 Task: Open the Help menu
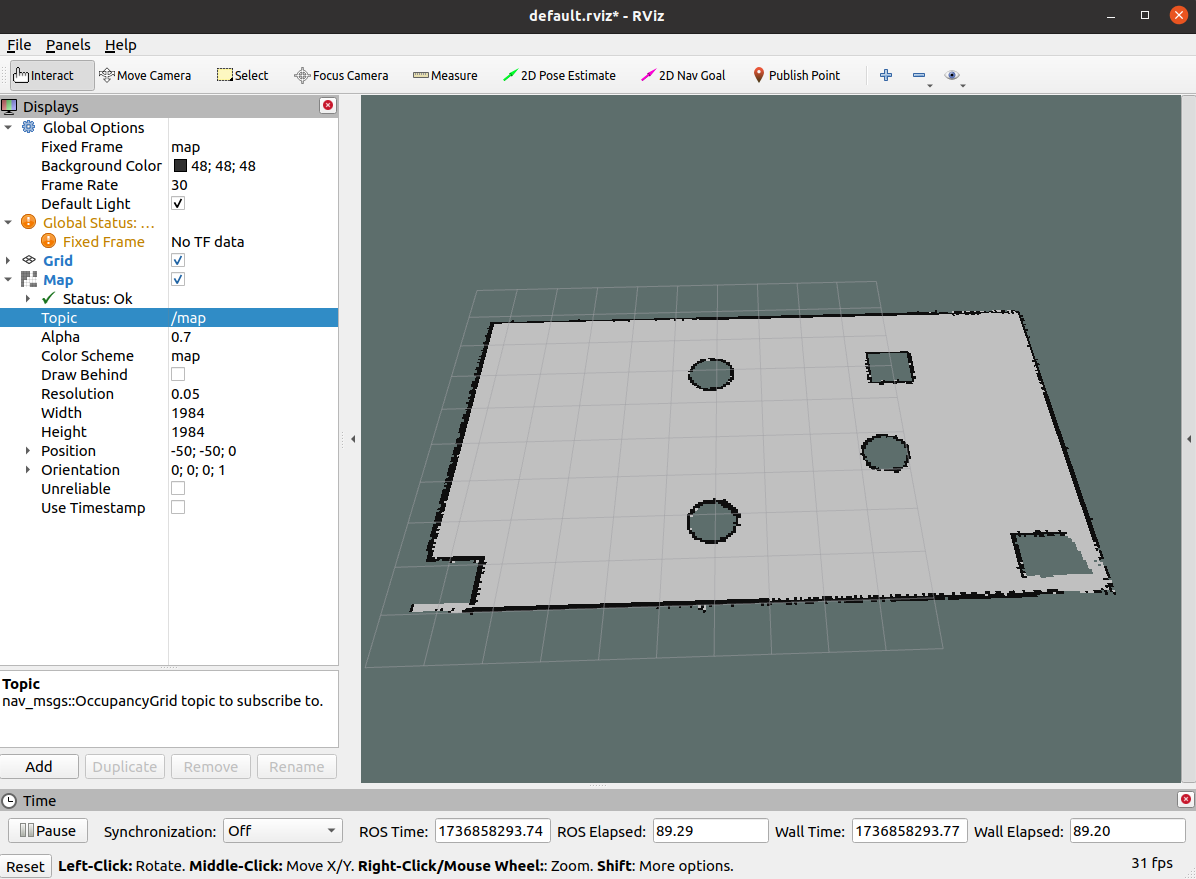pyautogui.click(x=121, y=45)
